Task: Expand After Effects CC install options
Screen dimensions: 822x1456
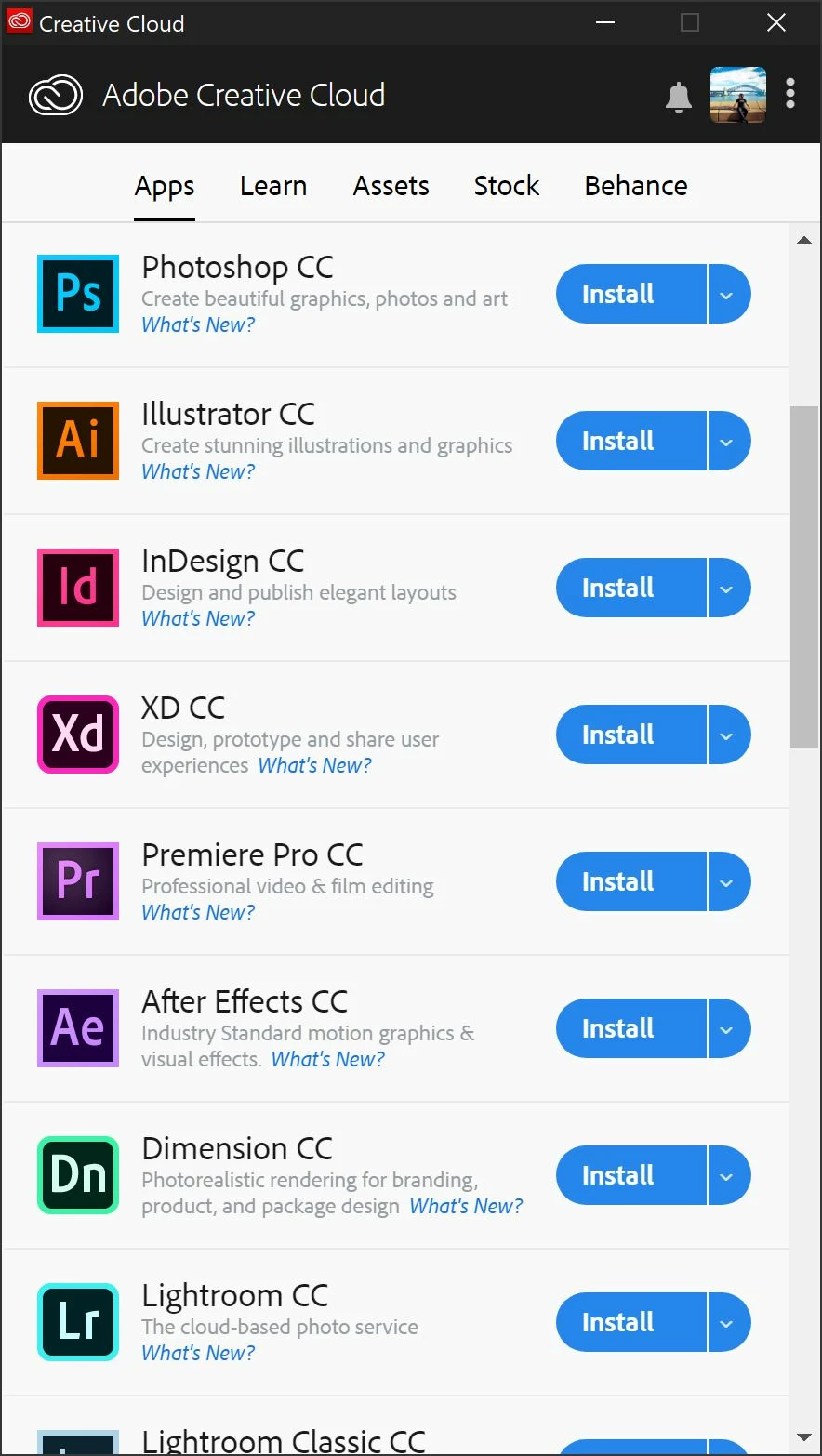Action: click(729, 1028)
